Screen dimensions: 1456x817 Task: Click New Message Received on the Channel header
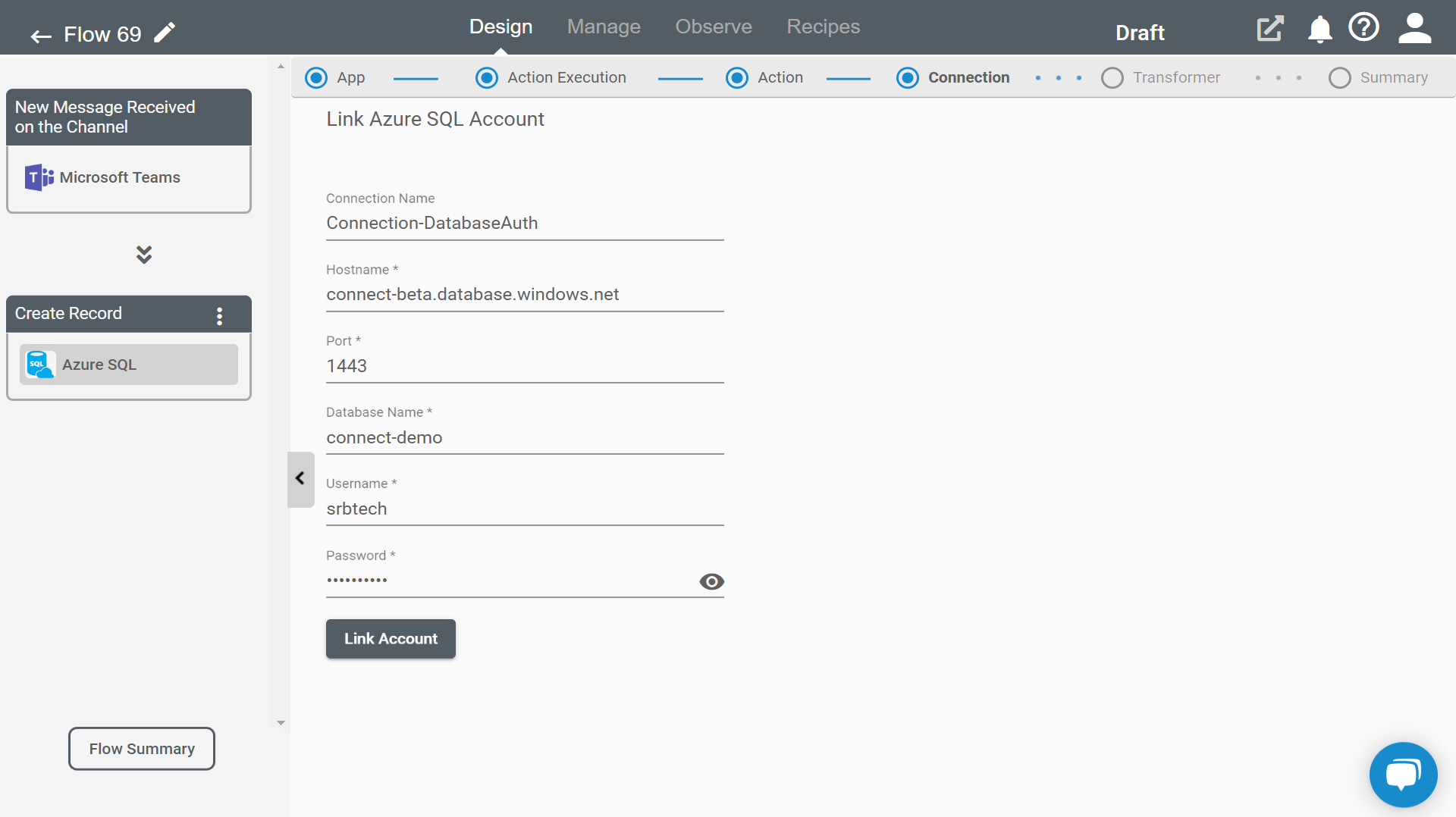tap(129, 117)
